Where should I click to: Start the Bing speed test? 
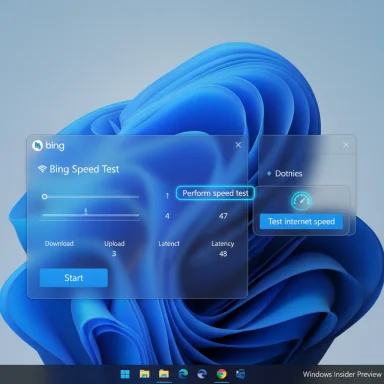tap(74, 278)
